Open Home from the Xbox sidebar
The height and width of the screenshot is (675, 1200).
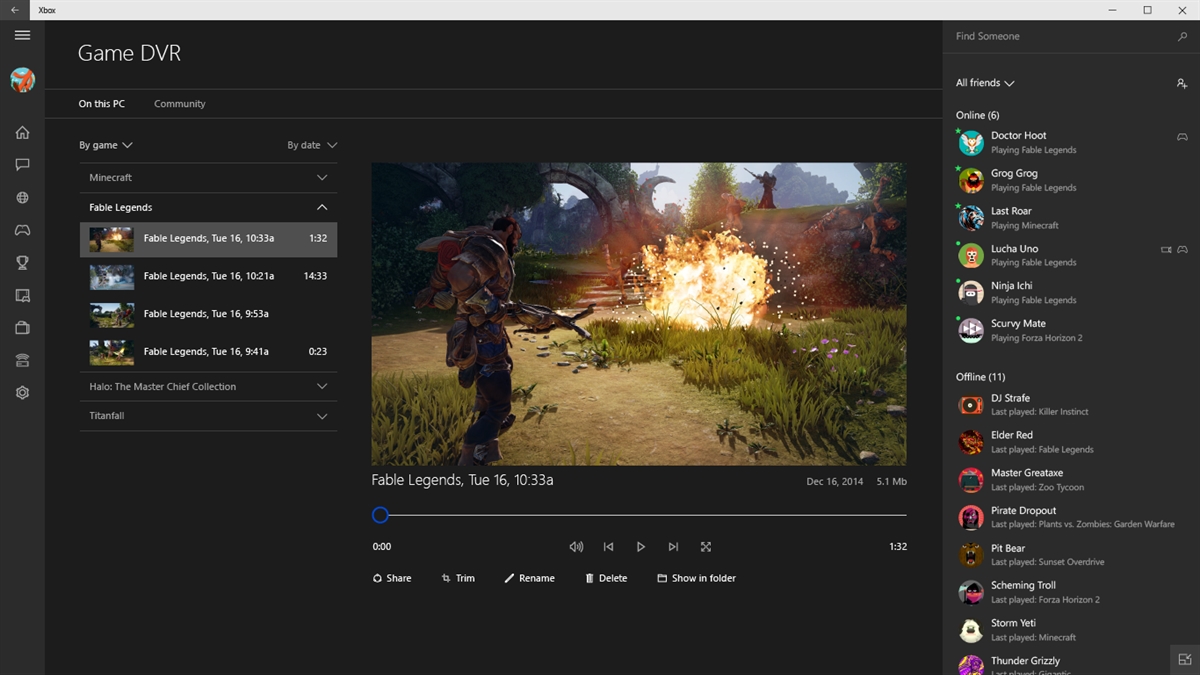tap(22, 132)
